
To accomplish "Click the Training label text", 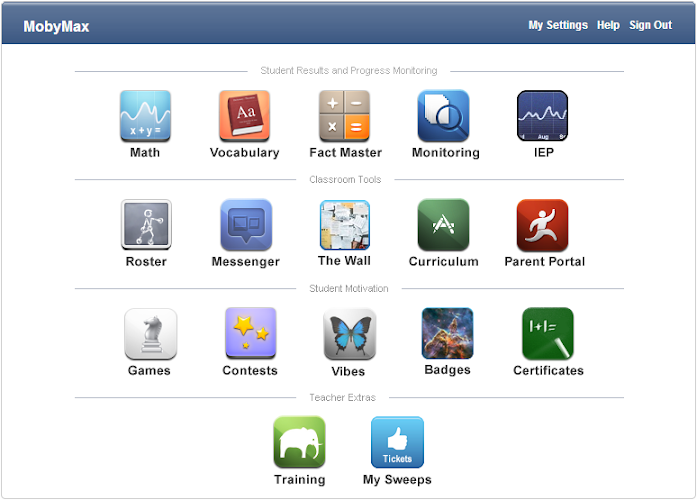I will (300, 480).
